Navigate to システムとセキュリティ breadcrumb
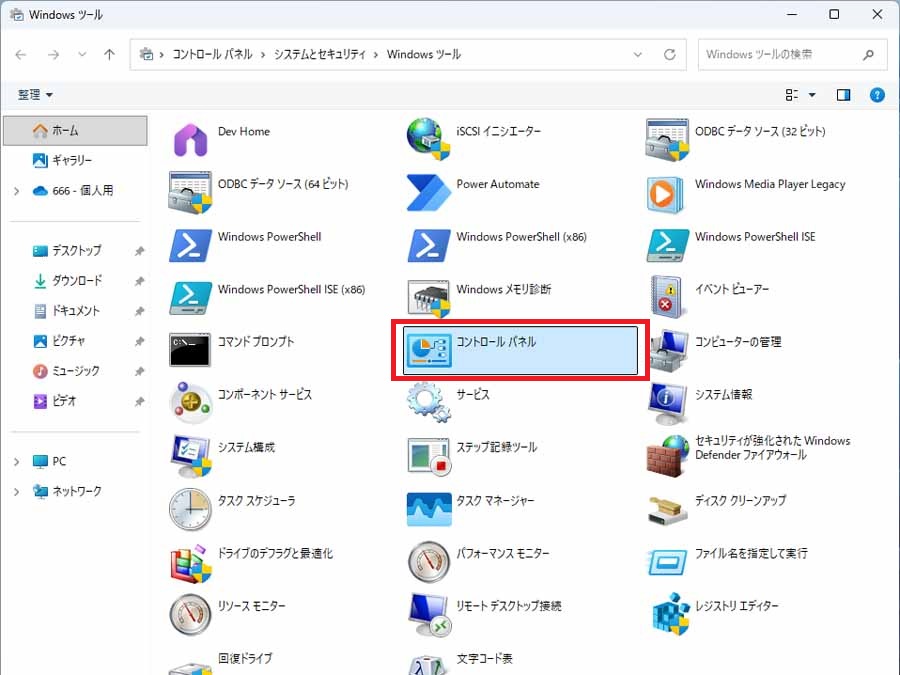Screen dimensions: 900x675 320,55
